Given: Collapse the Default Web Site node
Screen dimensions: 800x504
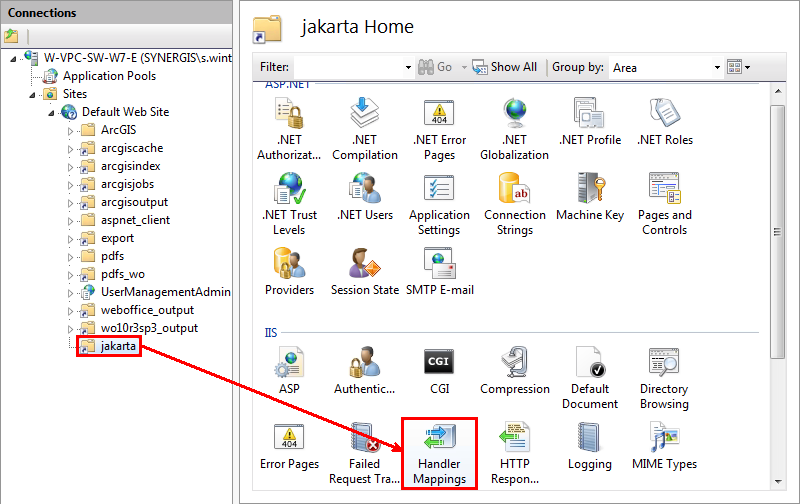Looking at the screenshot, I should 52,113.
